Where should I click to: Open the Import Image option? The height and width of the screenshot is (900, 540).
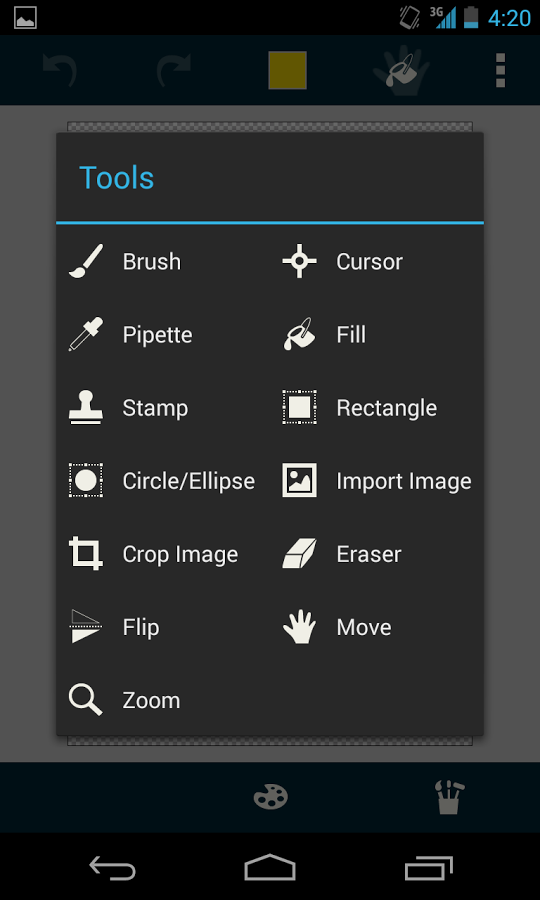click(x=376, y=480)
